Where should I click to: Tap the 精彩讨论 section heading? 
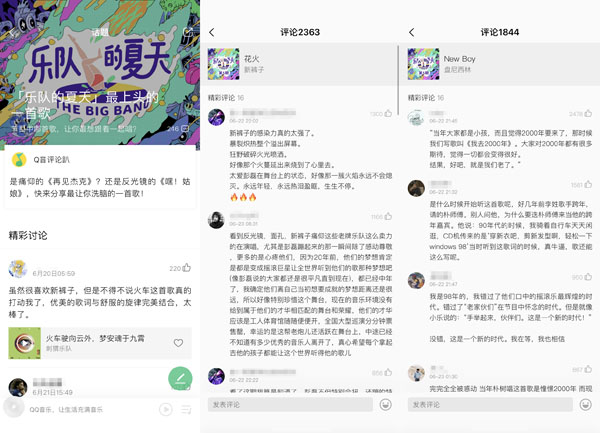28,235
